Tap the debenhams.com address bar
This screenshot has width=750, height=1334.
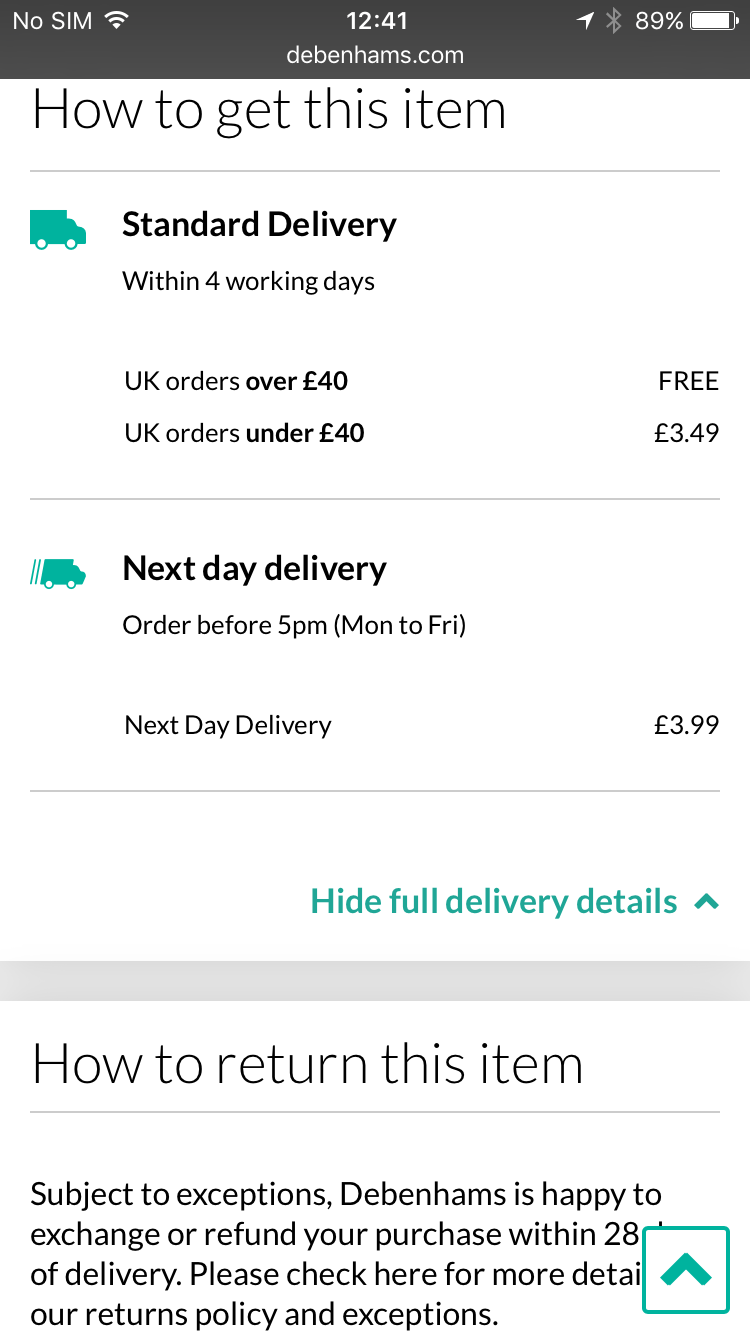(x=375, y=56)
